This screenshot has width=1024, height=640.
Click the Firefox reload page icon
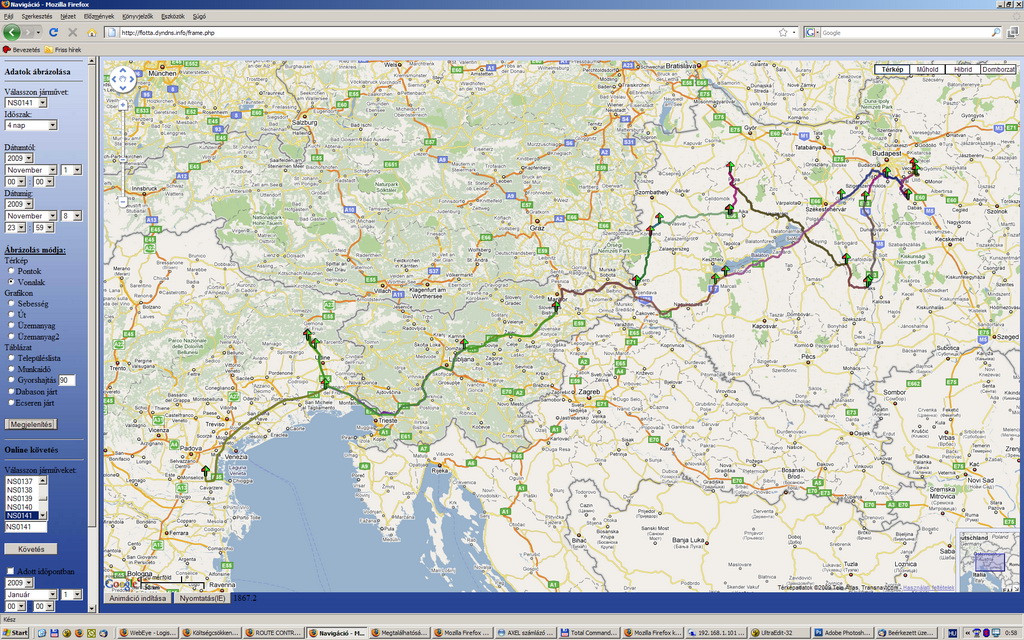click(53, 33)
